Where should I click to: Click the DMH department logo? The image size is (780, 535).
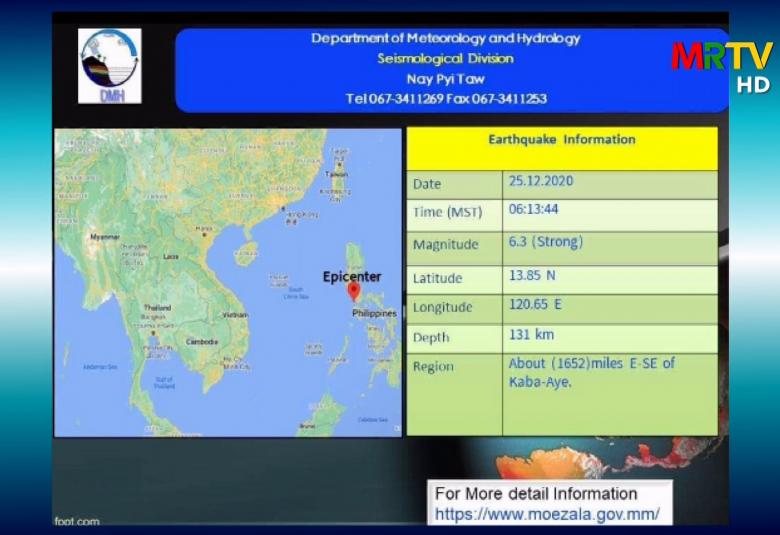[x=109, y=66]
